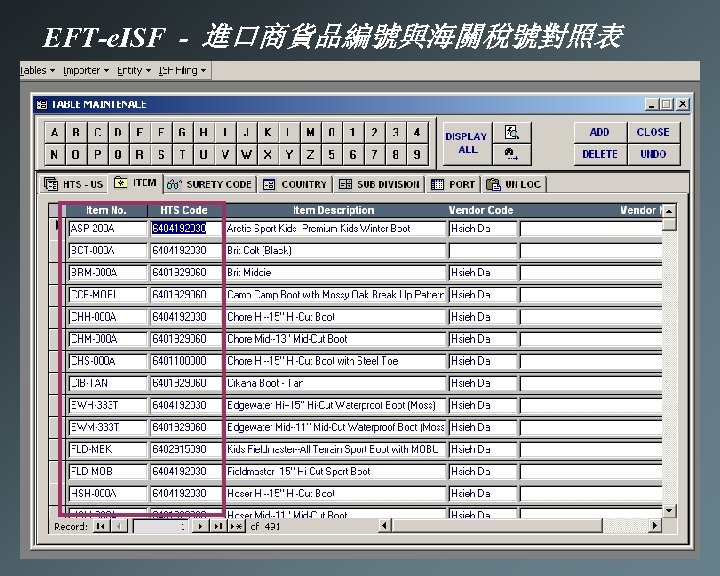
Task: Click the horizontal scrollbar thumb
Action: [x=497, y=525]
